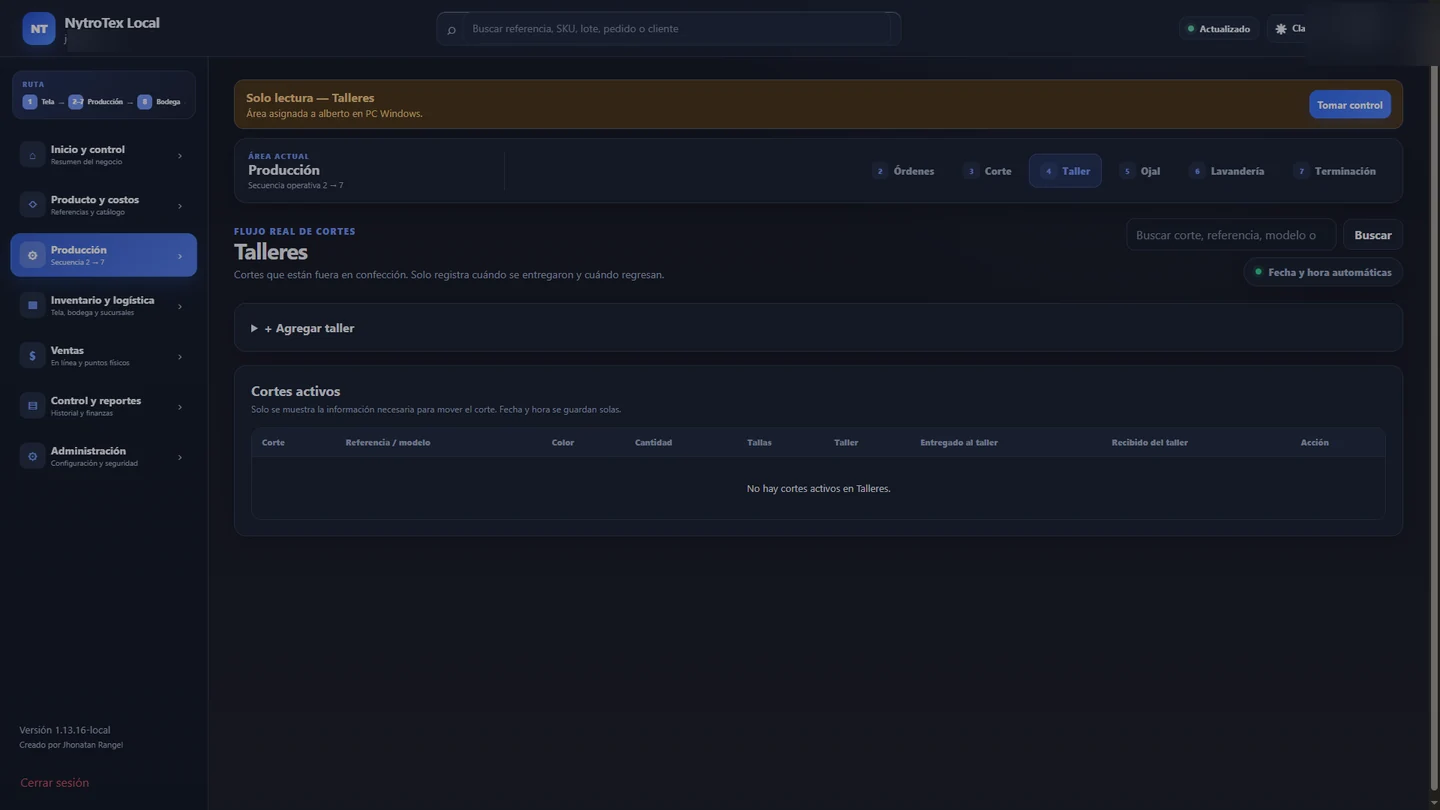The width and height of the screenshot is (1440, 810).
Task: Click the Cerrar sesión link
Action: pos(55,783)
